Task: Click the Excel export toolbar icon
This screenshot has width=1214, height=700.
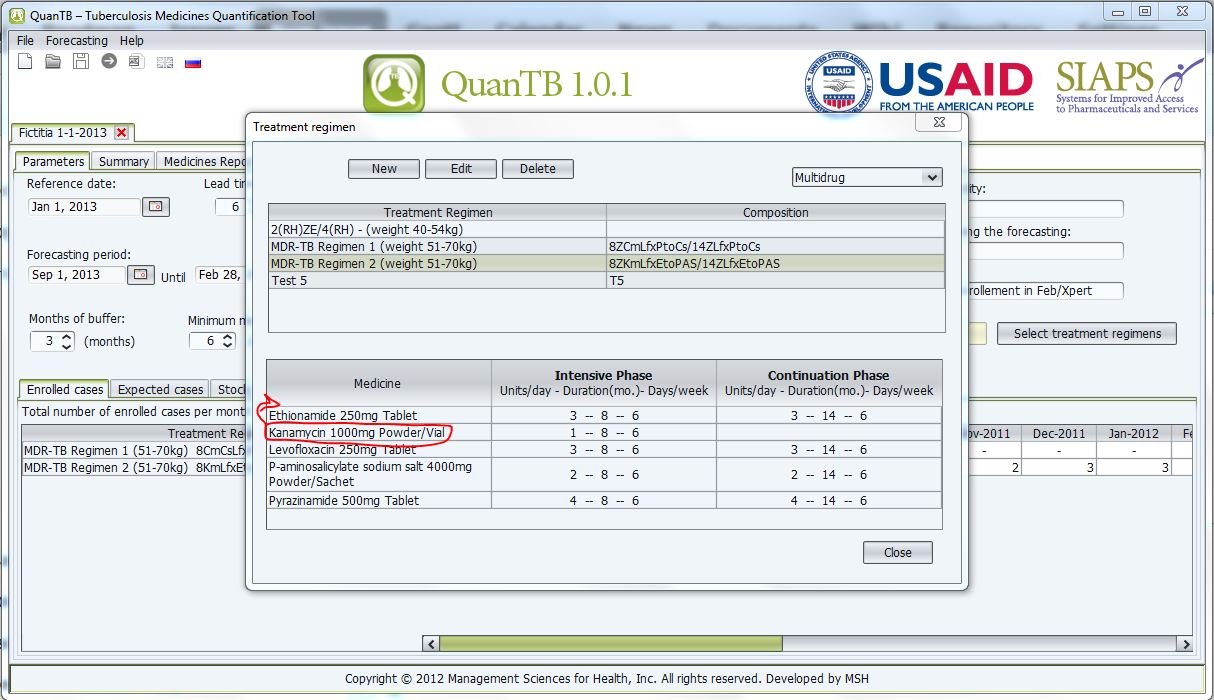Action: (136, 62)
